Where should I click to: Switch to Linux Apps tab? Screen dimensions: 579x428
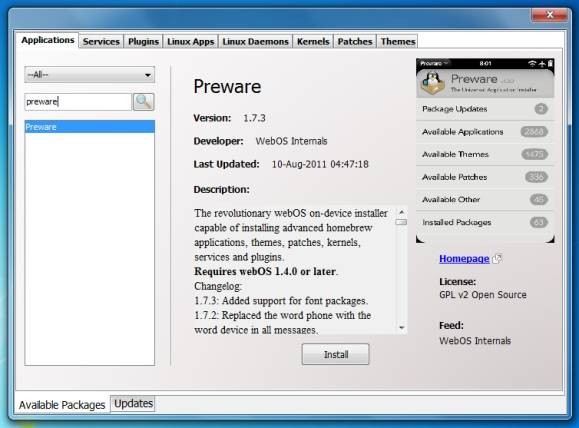[x=191, y=41]
